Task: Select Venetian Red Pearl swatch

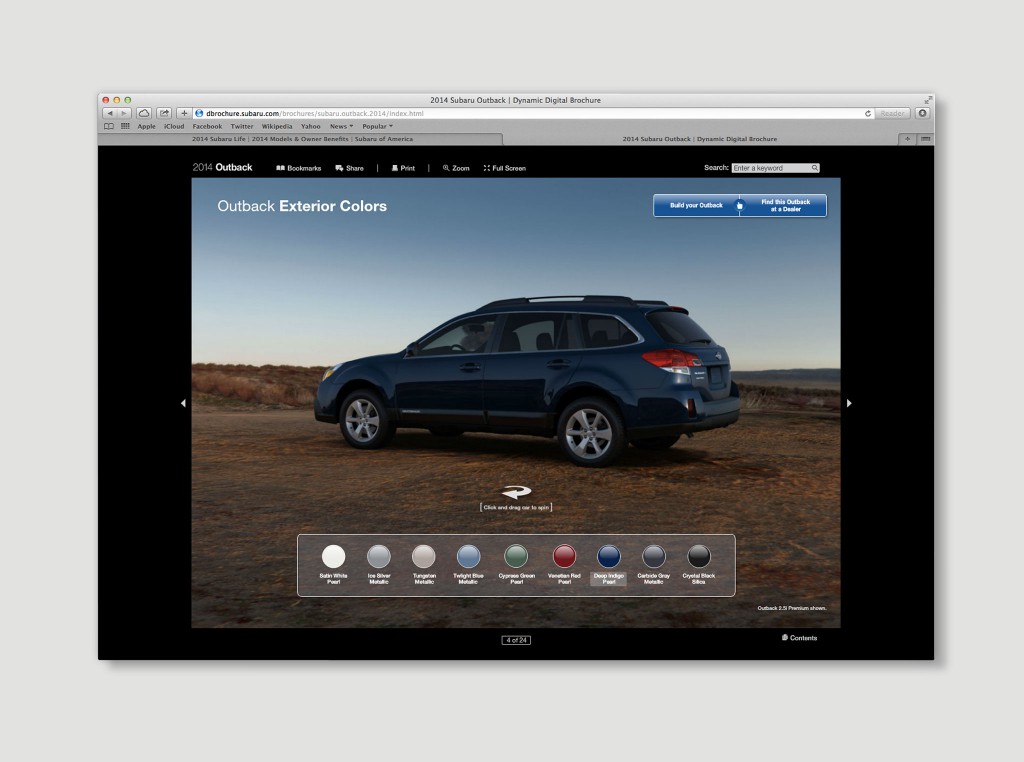Action: pyautogui.click(x=564, y=557)
